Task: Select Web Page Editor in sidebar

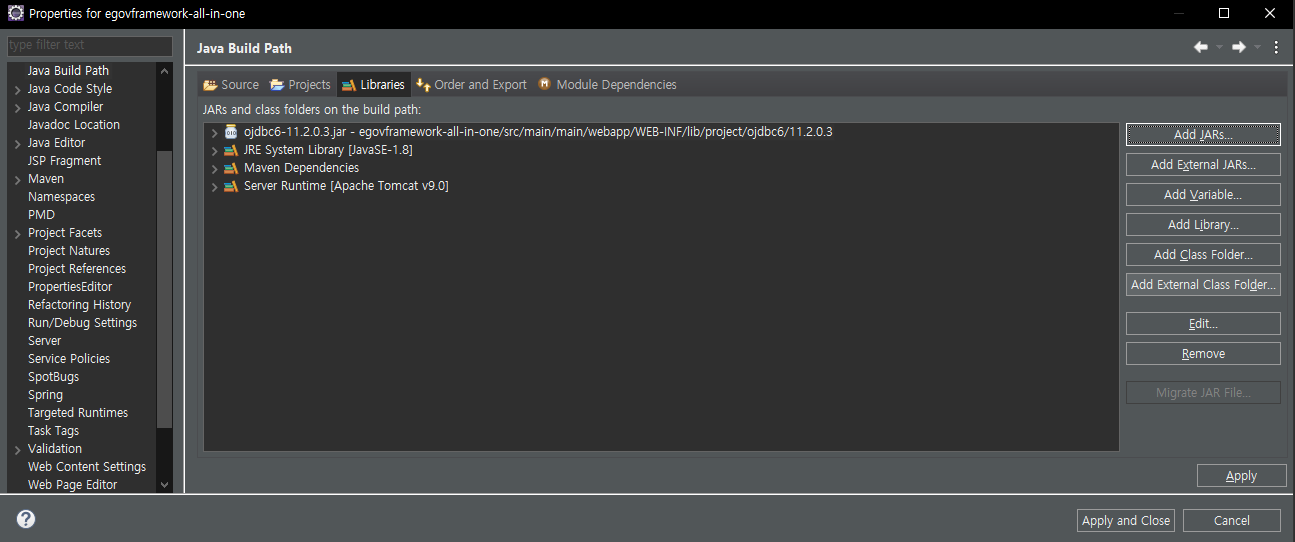Action: (x=72, y=485)
